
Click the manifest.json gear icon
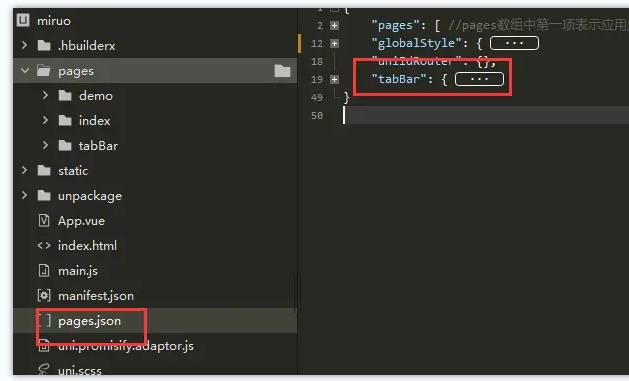click(x=44, y=296)
